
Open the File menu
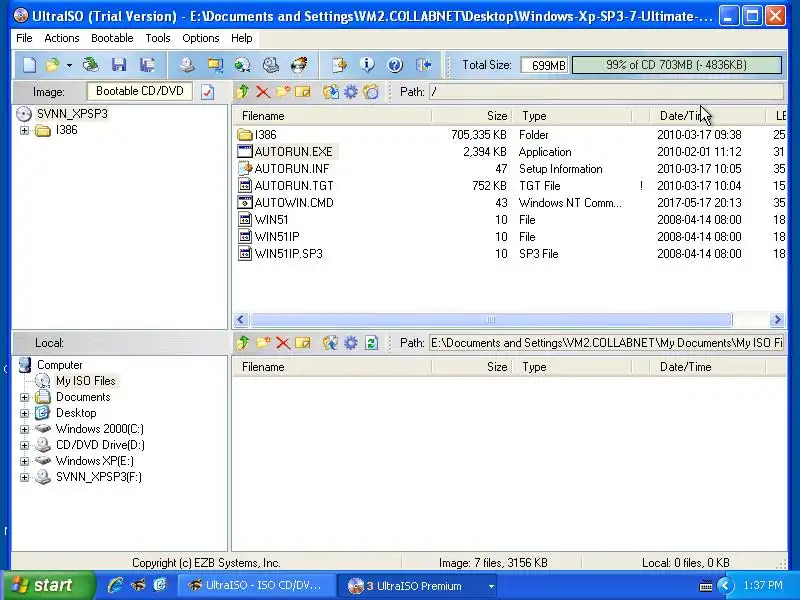24,38
